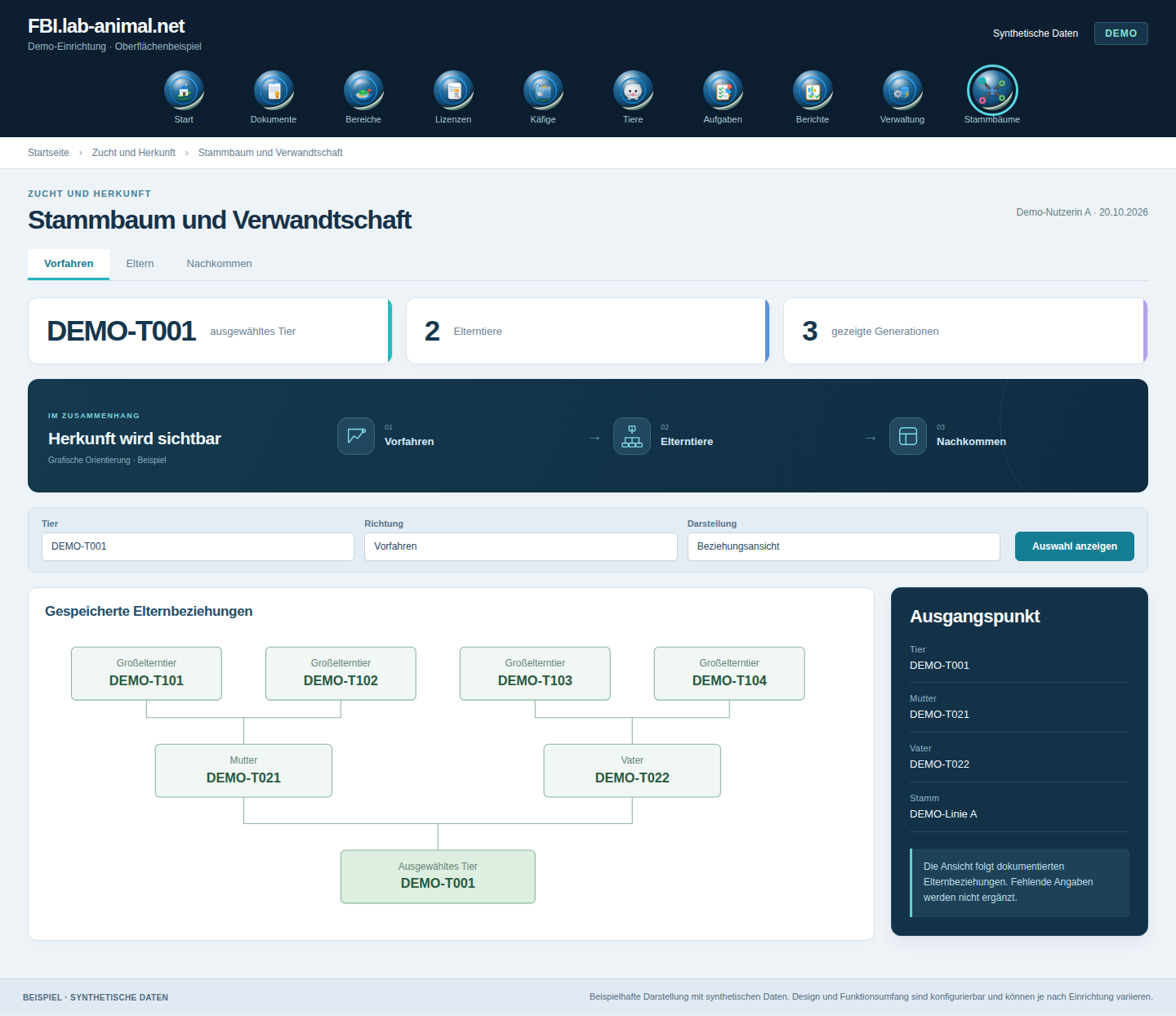Select the Stammbäume navigation icon
1176x1016 pixels.
[x=992, y=91]
